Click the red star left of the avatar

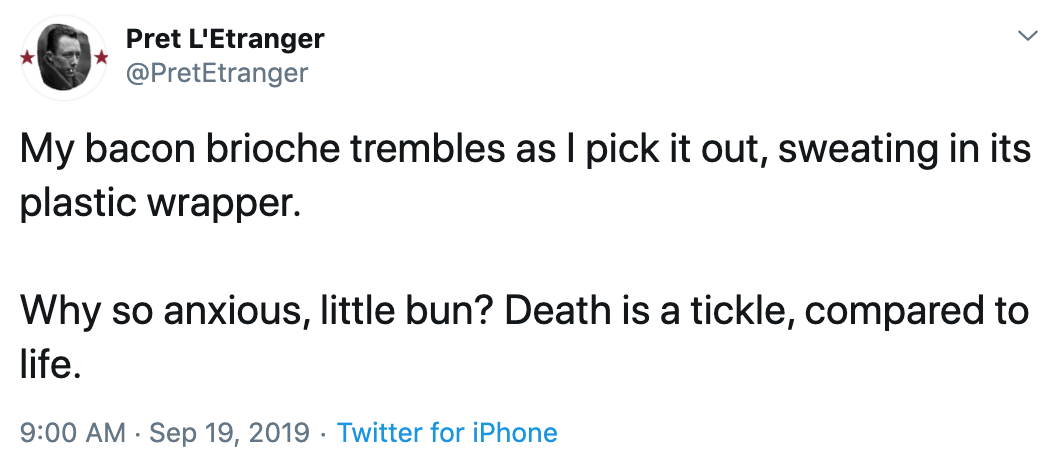coord(27,58)
